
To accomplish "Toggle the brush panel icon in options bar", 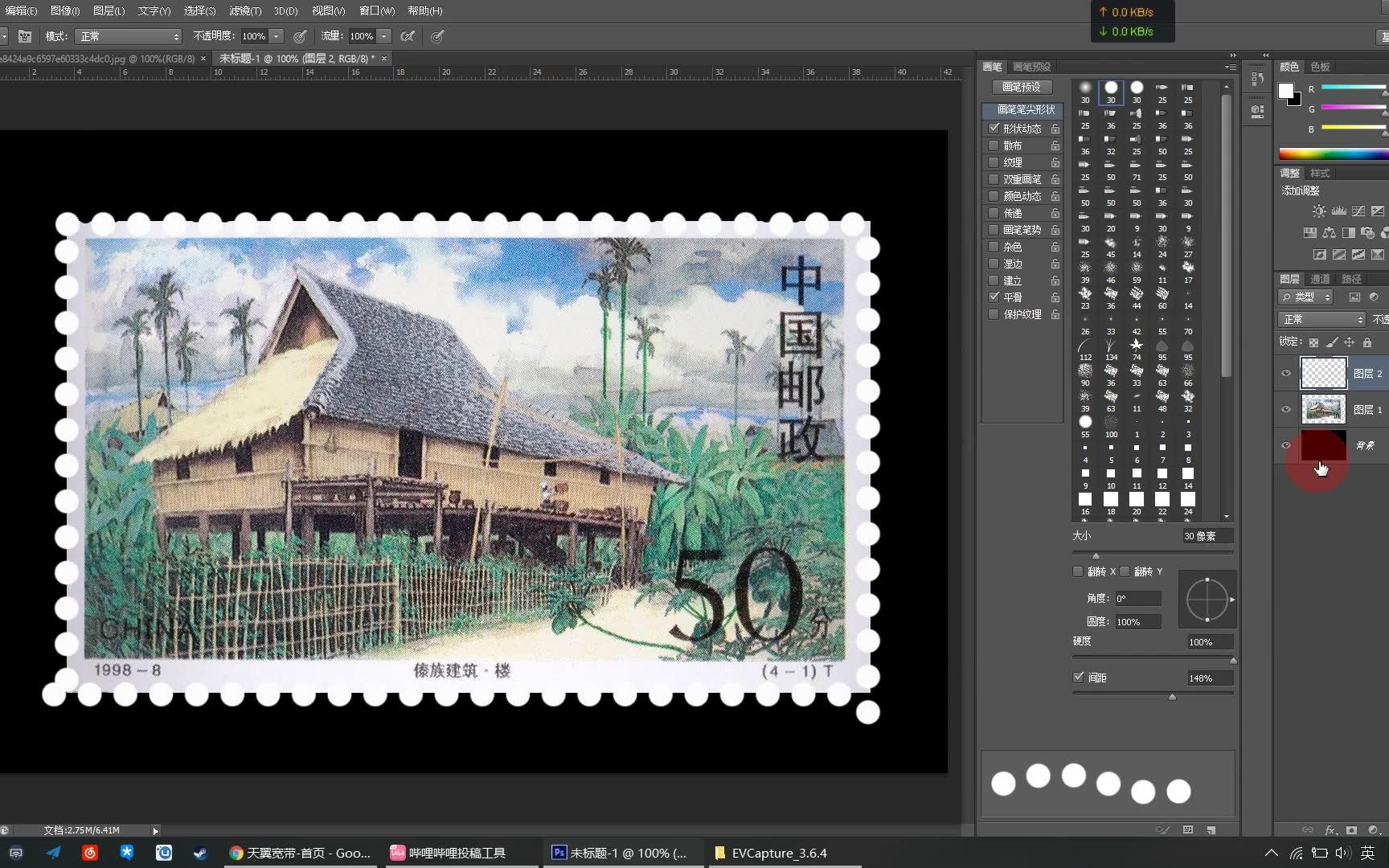I will [25, 36].
